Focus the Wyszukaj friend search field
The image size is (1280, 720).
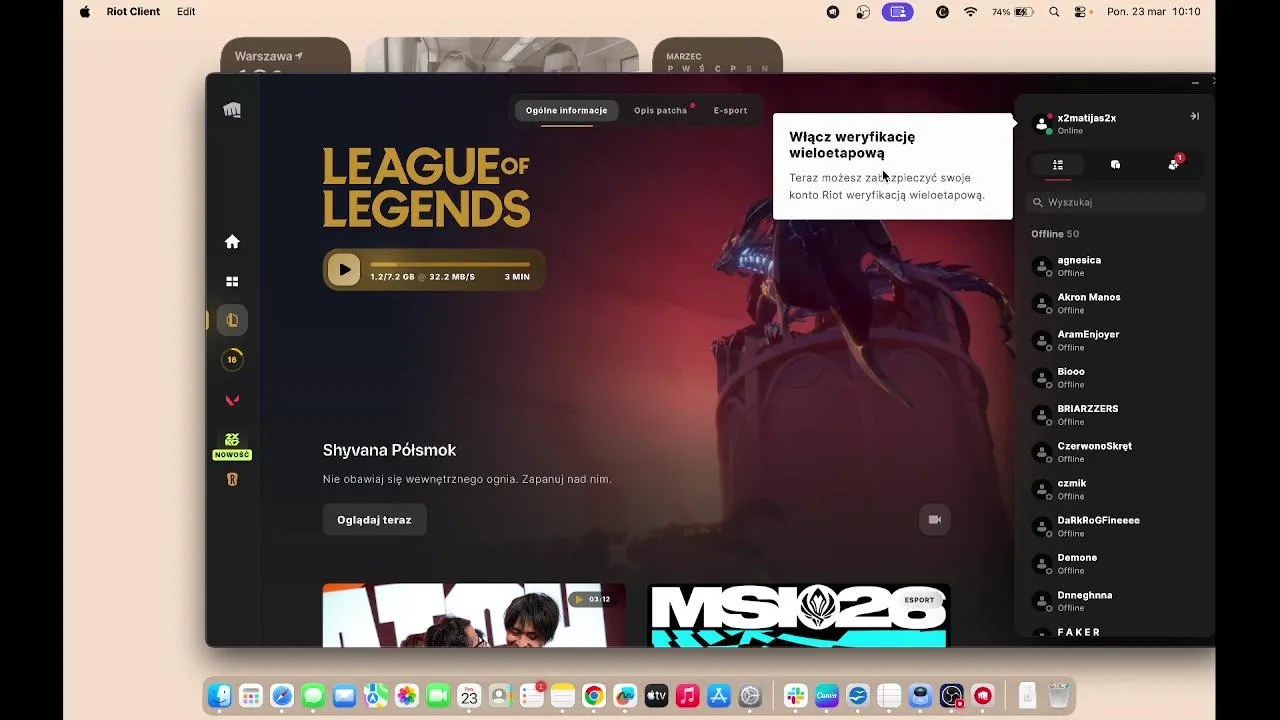click(1116, 202)
